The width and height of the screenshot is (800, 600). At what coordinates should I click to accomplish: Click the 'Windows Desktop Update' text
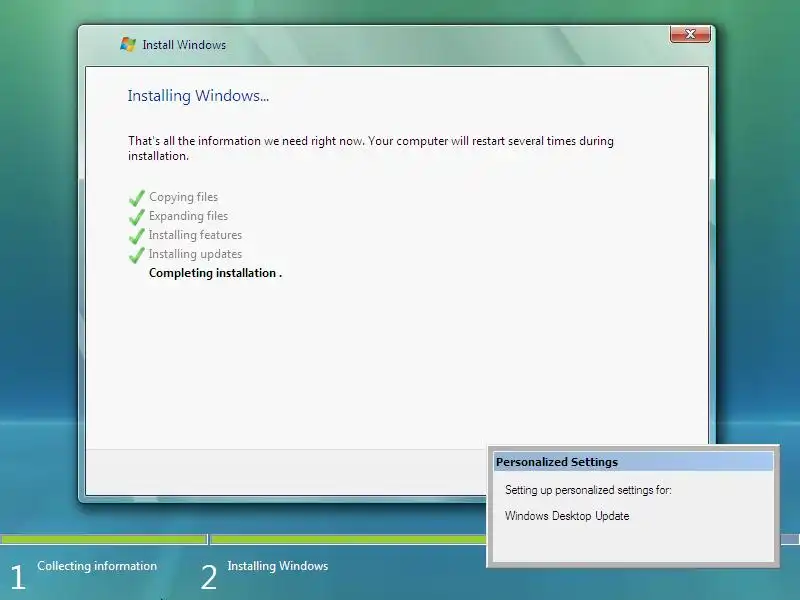[567, 516]
